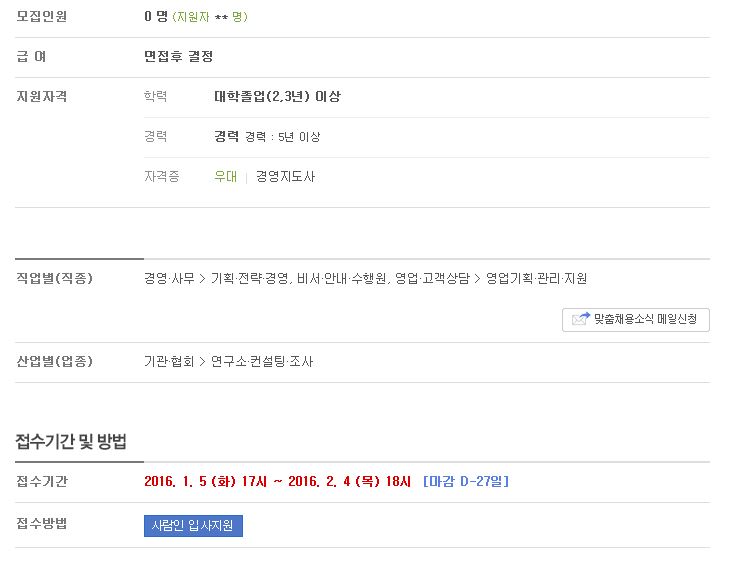
Task: Click the 맞춤채용소식 메일신청 button
Action: tap(636, 320)
